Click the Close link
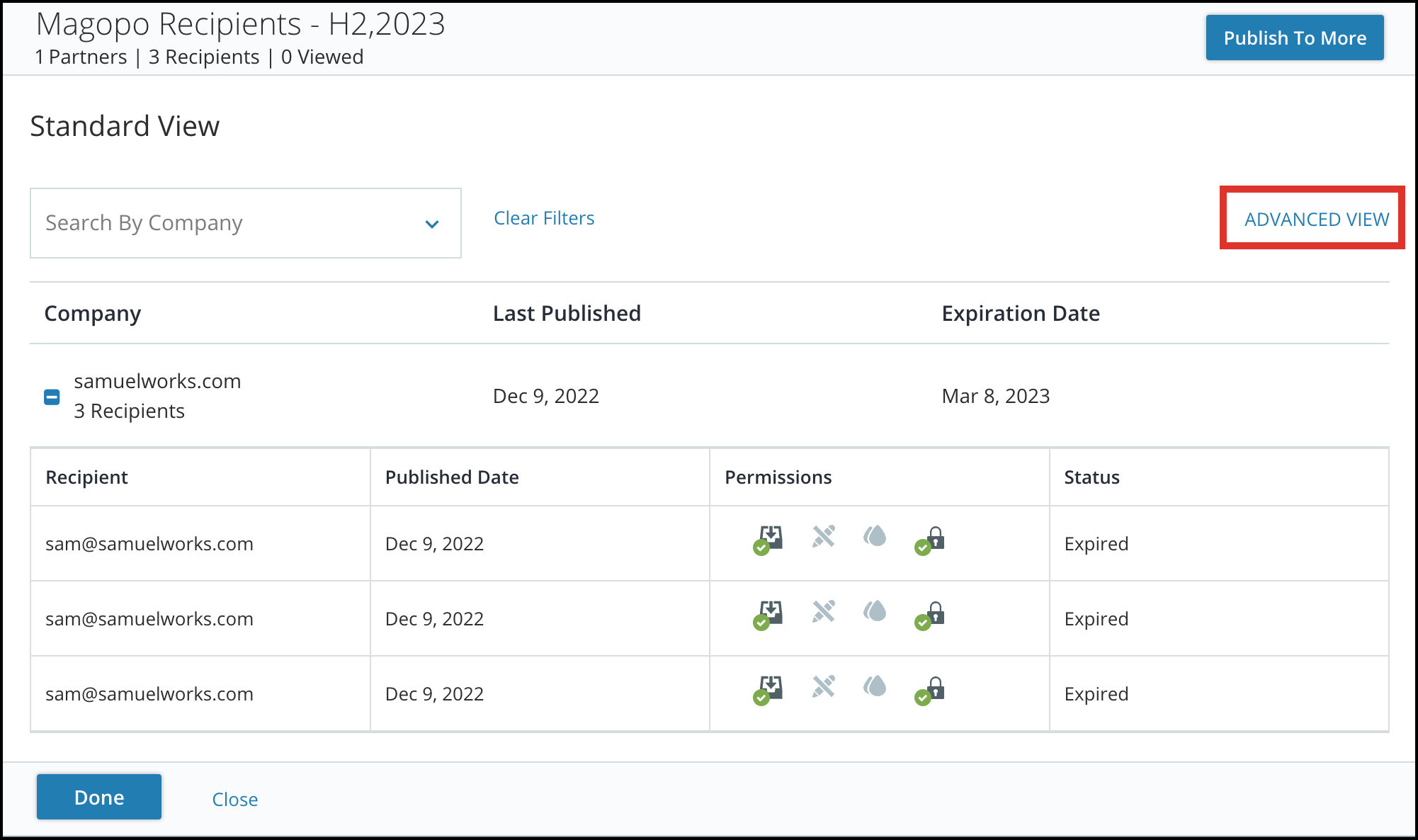Viewport: 1418px width, 840px height. coord(235,800)
